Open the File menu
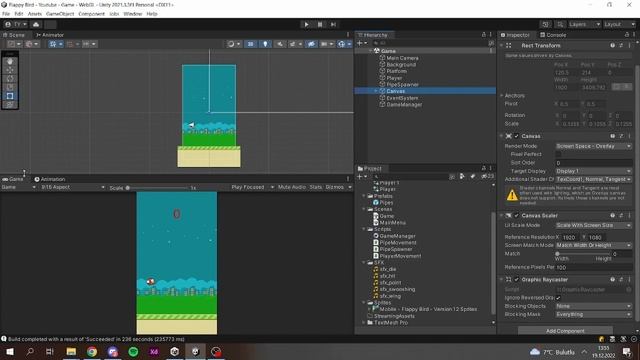Viewport: 640px width, 360px height. click(6, 14)
